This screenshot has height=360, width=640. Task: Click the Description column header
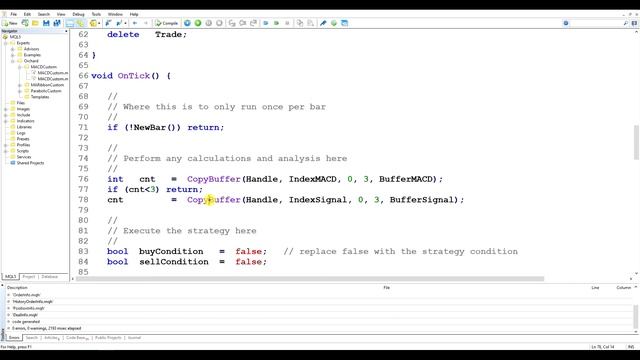point(17,288)
